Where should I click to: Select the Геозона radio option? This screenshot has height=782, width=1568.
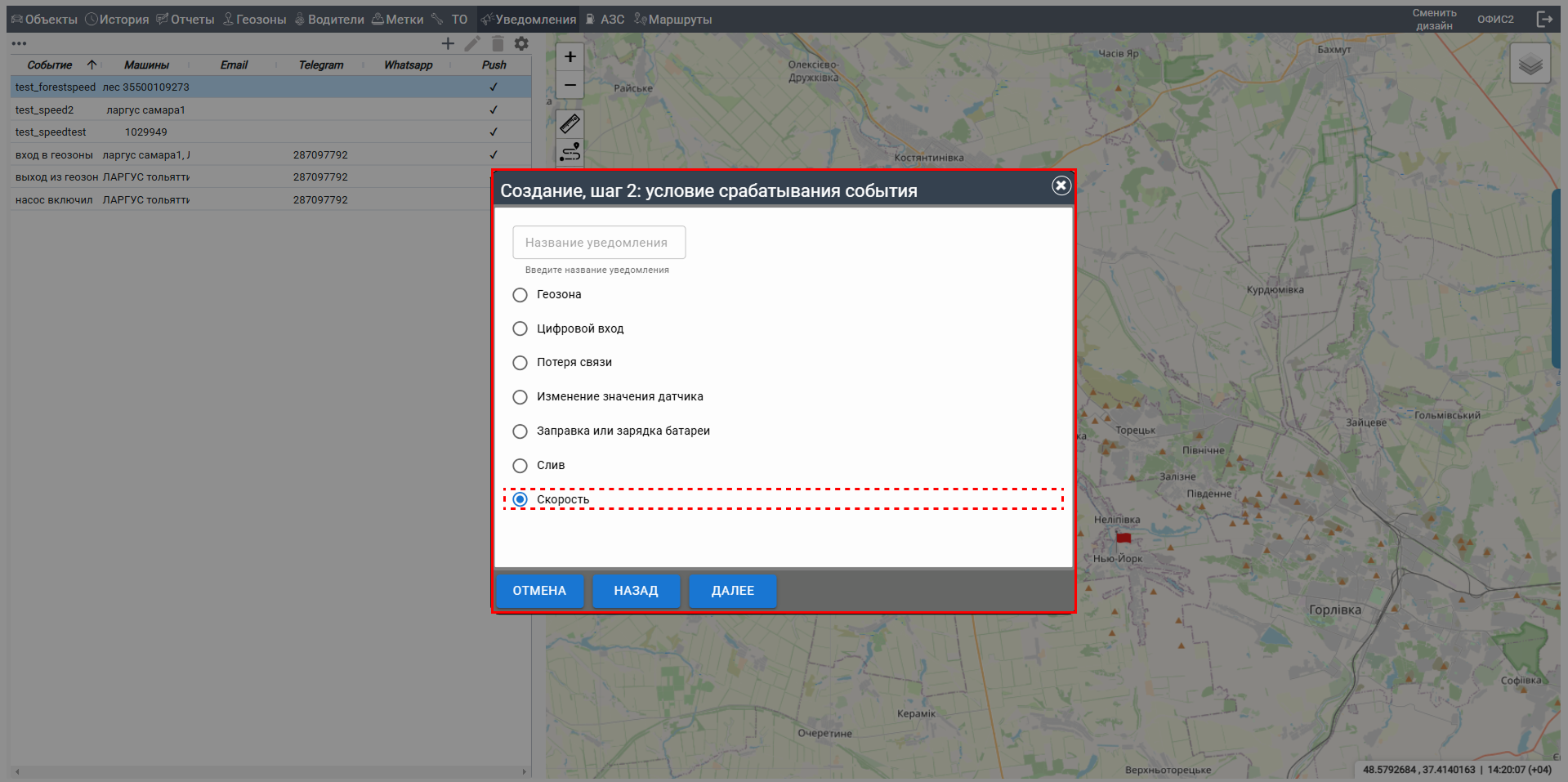click(x=520, y=295)
